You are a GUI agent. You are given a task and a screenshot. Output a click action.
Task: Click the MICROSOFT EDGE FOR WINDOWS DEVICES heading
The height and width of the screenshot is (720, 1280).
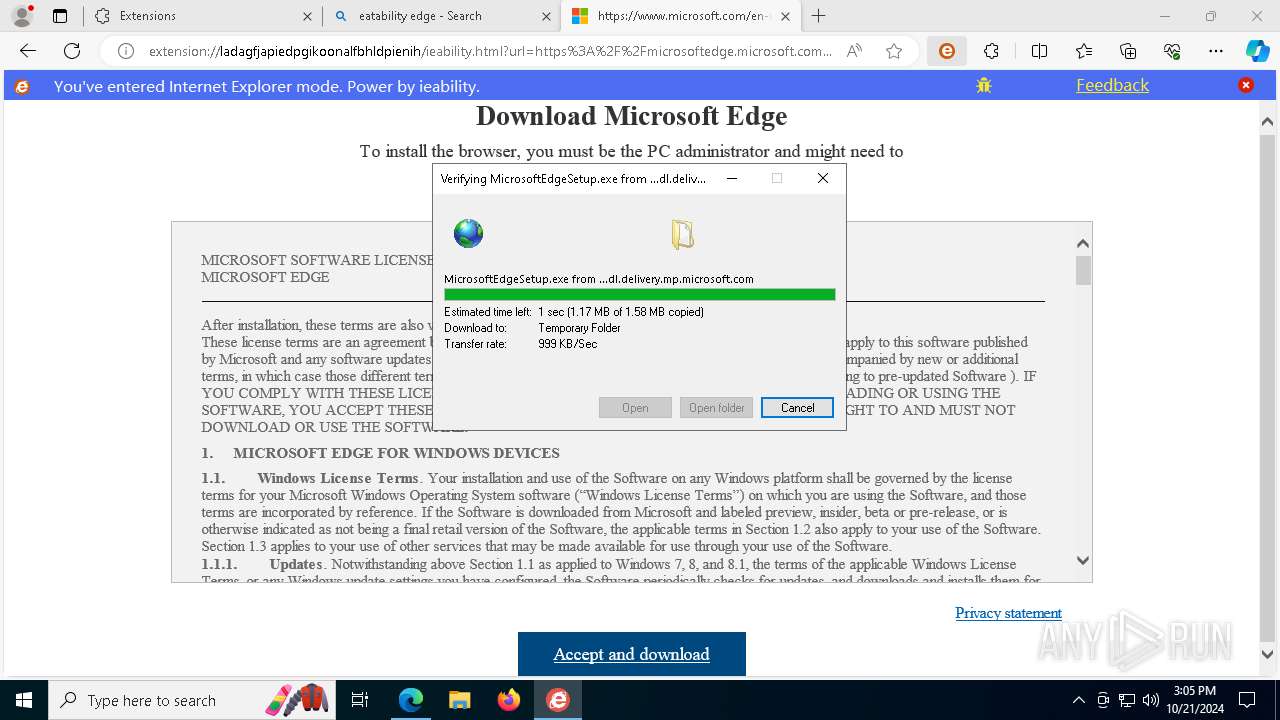pos(396,453)
